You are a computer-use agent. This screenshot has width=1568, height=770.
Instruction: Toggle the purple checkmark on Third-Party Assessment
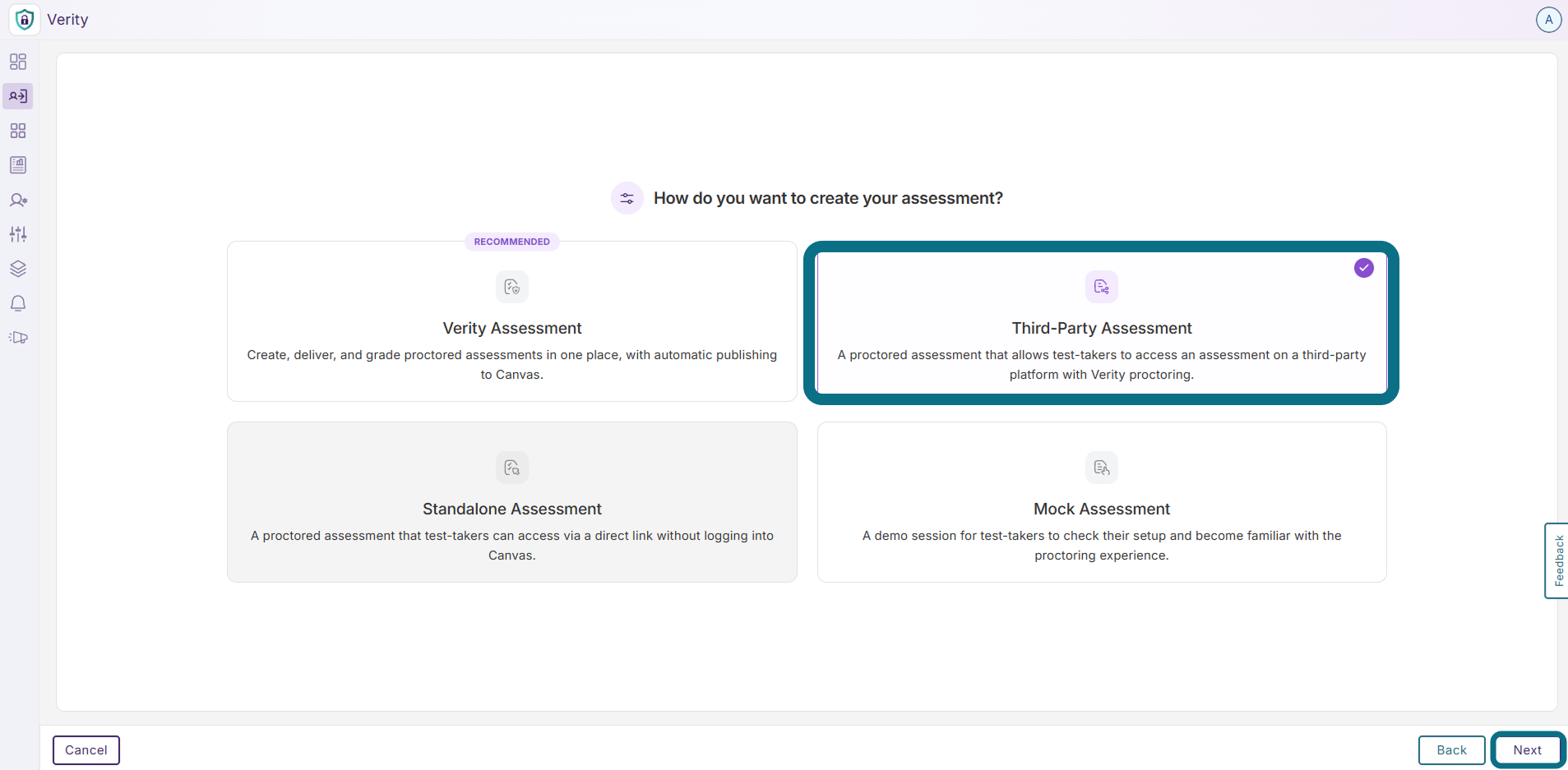click(1364, 268)
